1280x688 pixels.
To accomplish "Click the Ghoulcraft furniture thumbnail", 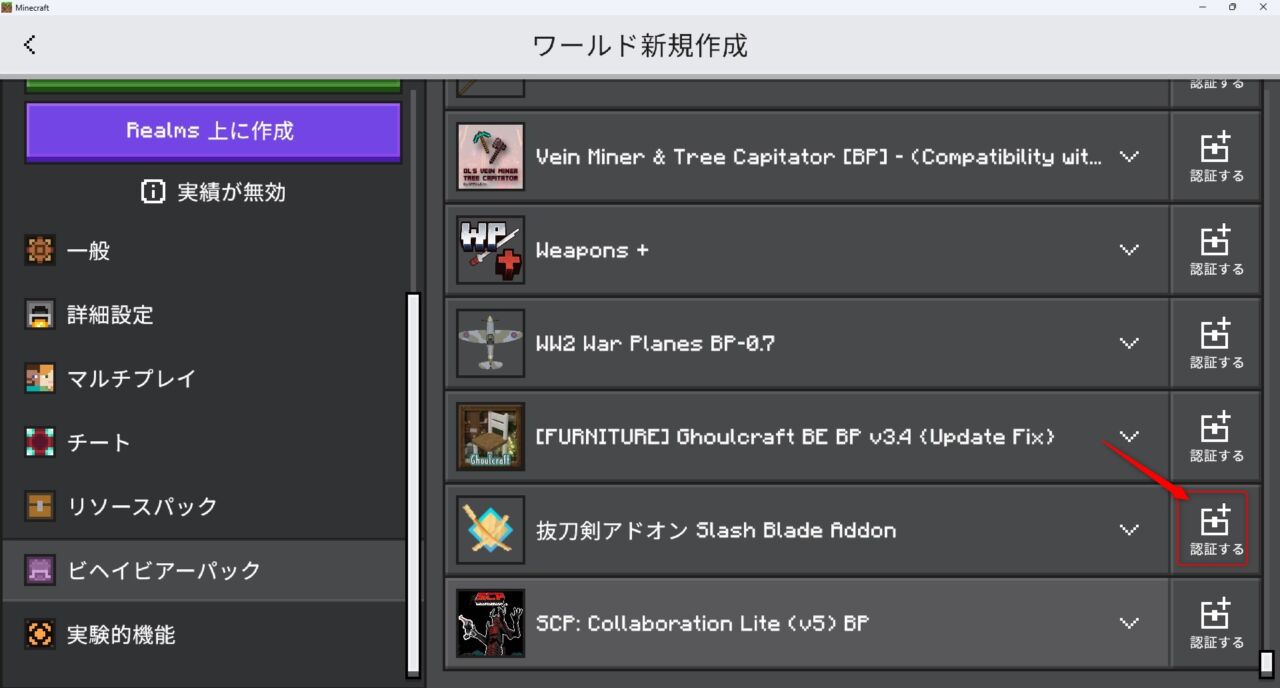I will click(490, 437).
